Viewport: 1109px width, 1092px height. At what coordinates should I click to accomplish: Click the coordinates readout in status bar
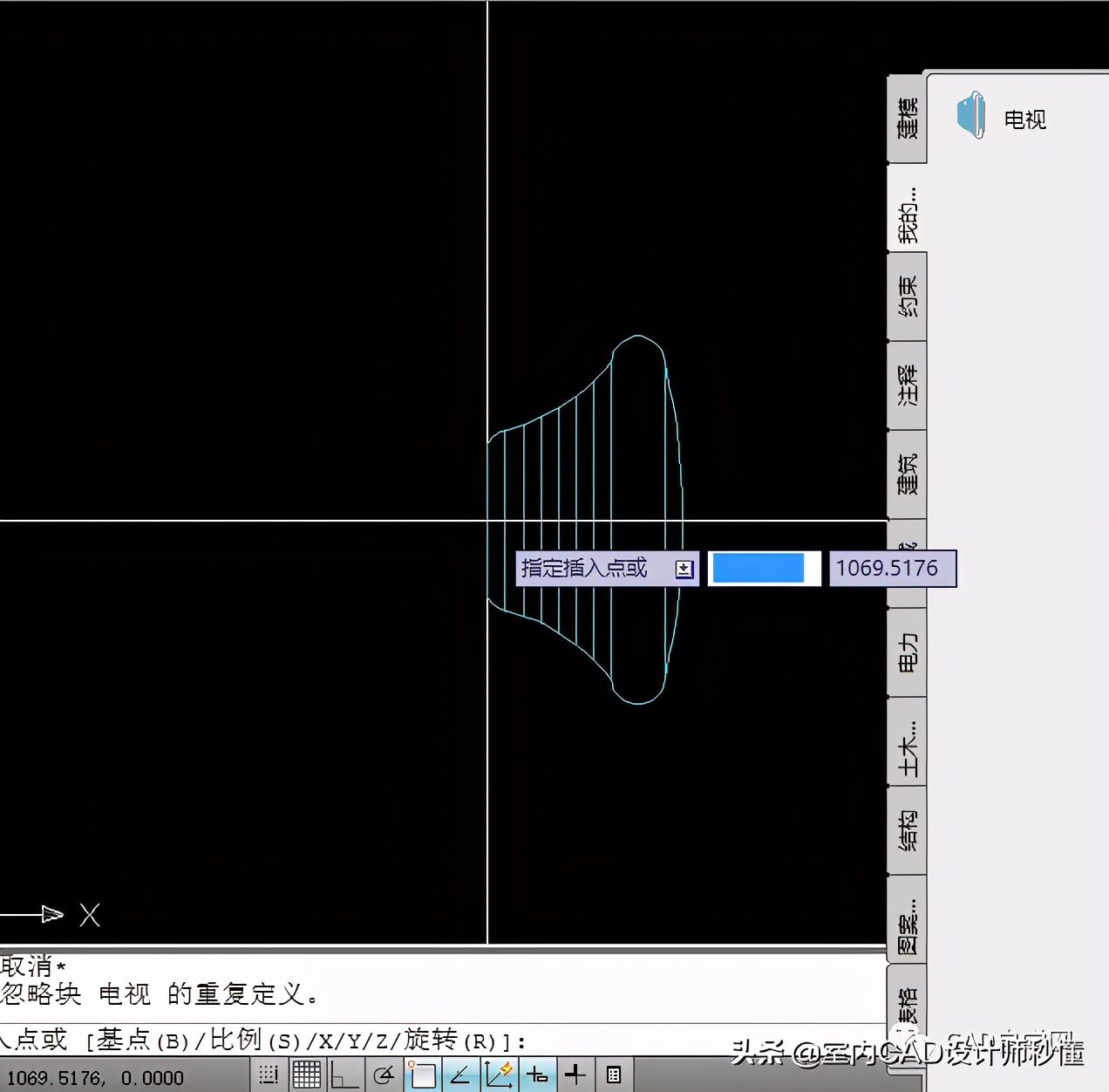tap(96, 1078)
